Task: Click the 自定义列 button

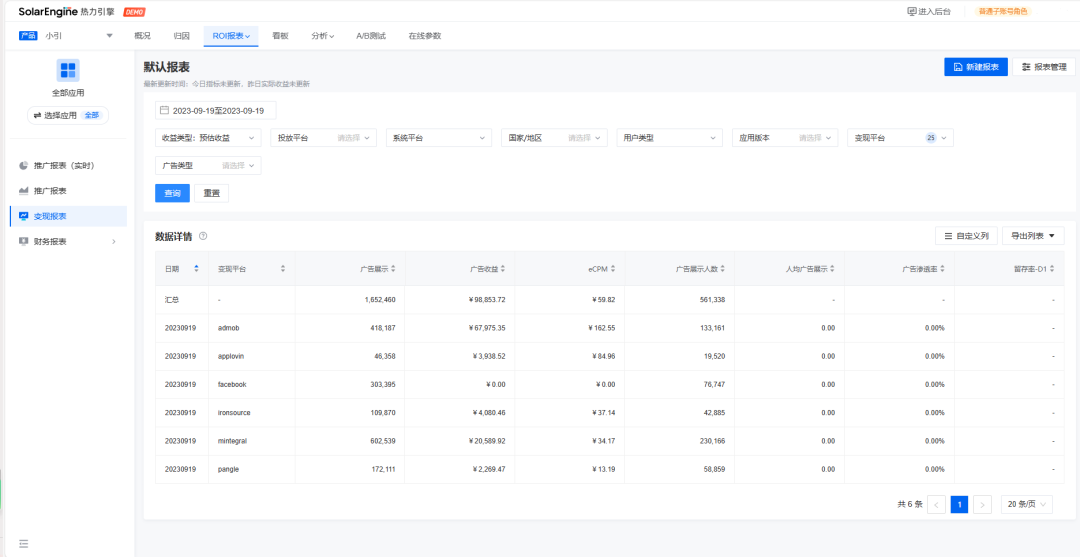Action: (x=966, y=236)
